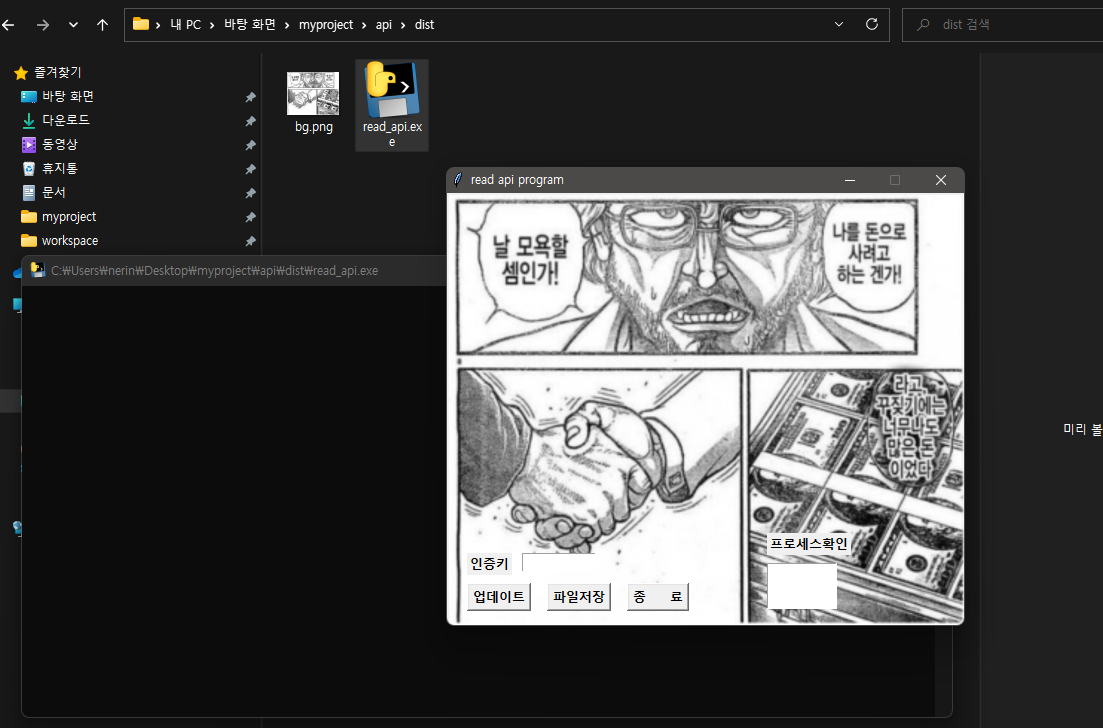Screen dimensions: 1103x728
Task: Unpin 휴지통 pin icon
Action: tap(250, 169)
